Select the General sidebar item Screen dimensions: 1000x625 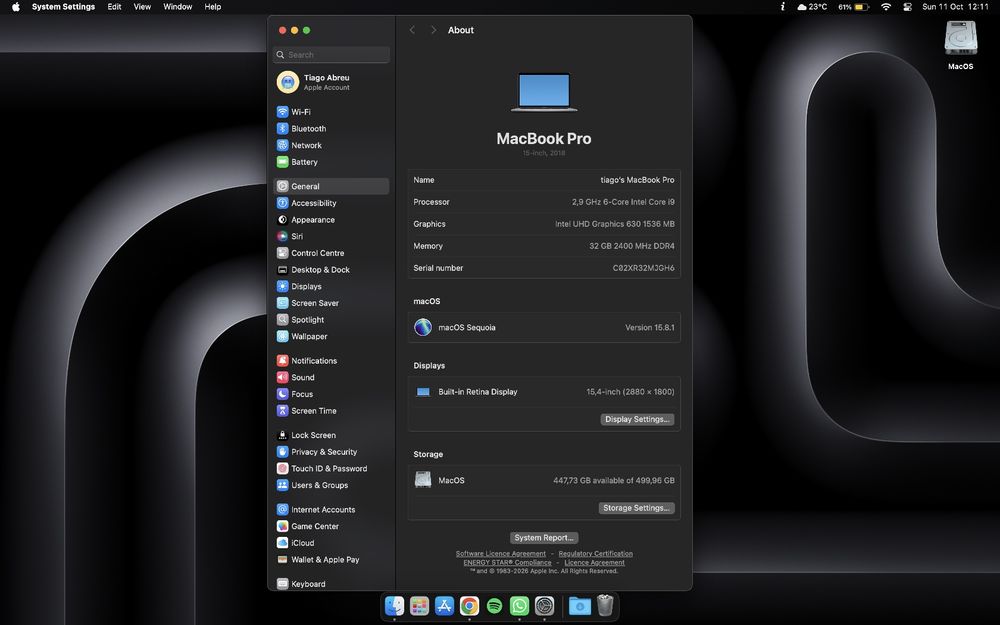(x=331, y=186)
